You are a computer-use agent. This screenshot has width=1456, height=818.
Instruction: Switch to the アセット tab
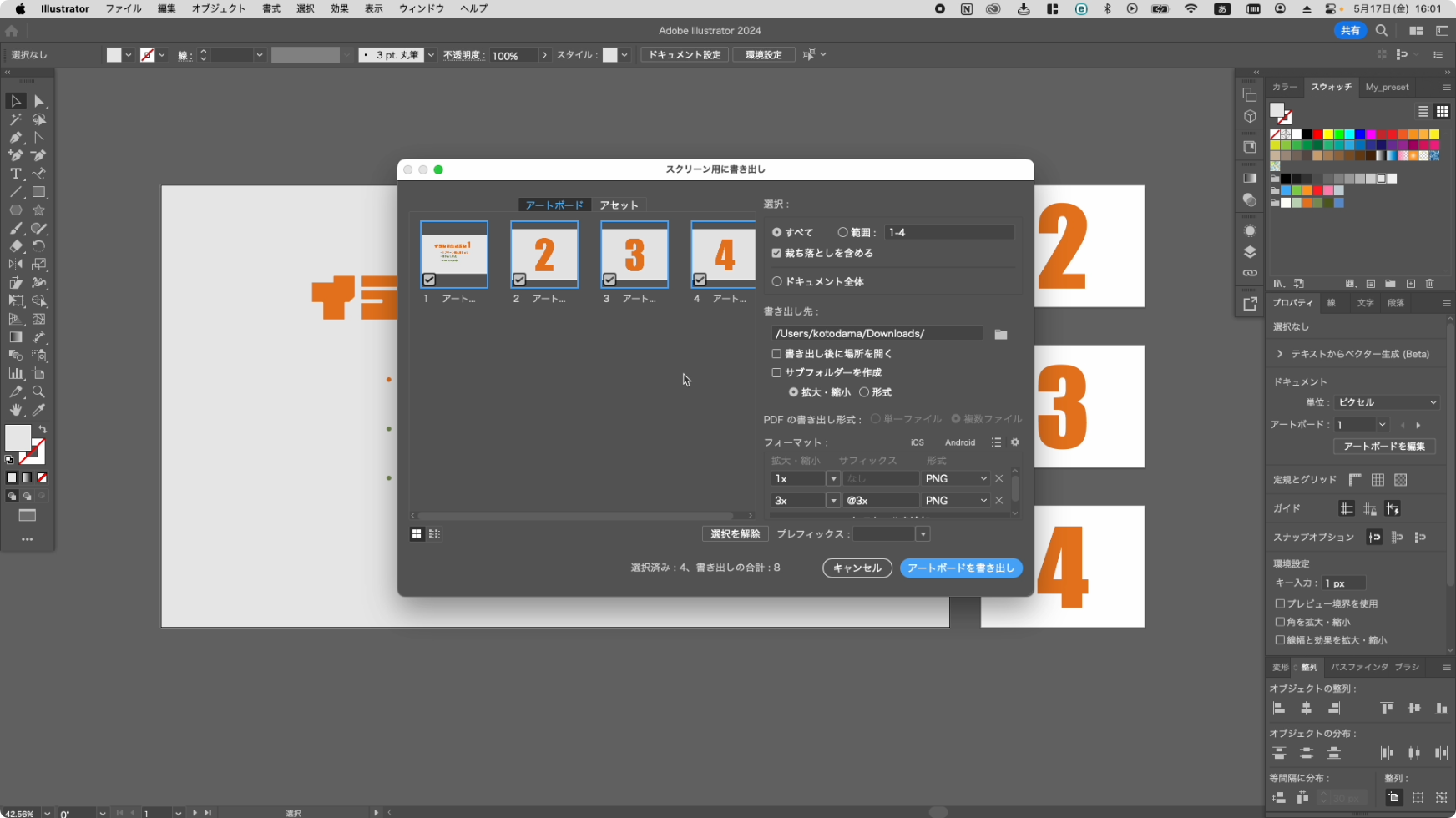click(619, 205)
